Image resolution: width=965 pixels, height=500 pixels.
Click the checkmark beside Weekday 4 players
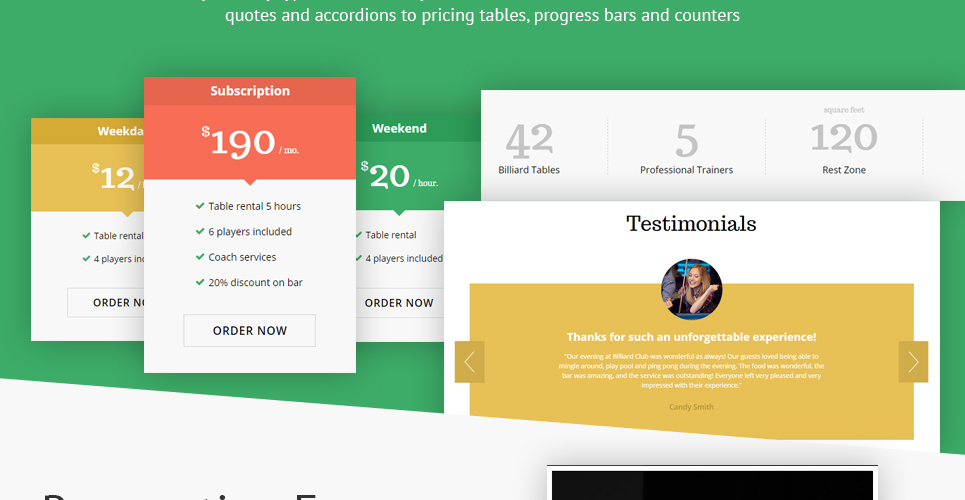[86, 259]
